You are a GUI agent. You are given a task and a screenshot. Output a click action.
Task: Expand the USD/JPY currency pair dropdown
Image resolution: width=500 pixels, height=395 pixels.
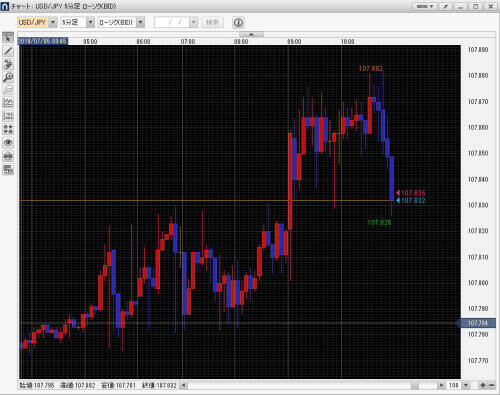[x=53, y=22]
